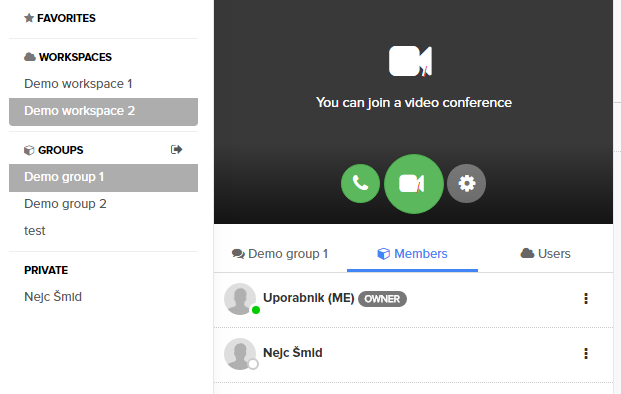Open the options menu for Uporabnik (ME)
The image size is (621, 394).
586,299
